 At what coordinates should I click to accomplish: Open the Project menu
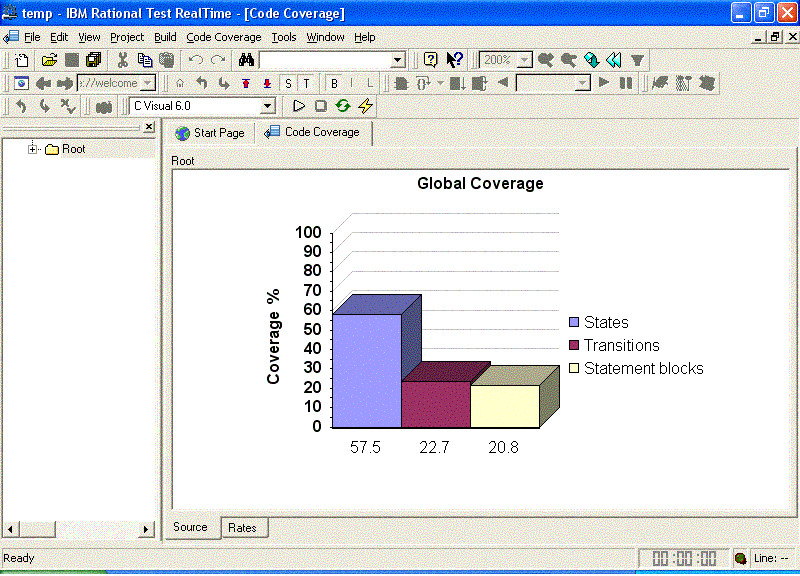127,37
